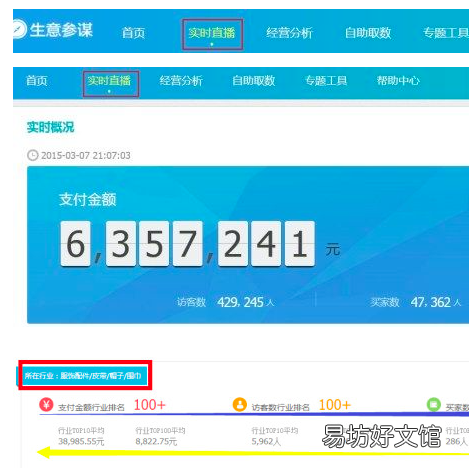Open 专题工具 in the top navigation bar

tap(446, 33)
